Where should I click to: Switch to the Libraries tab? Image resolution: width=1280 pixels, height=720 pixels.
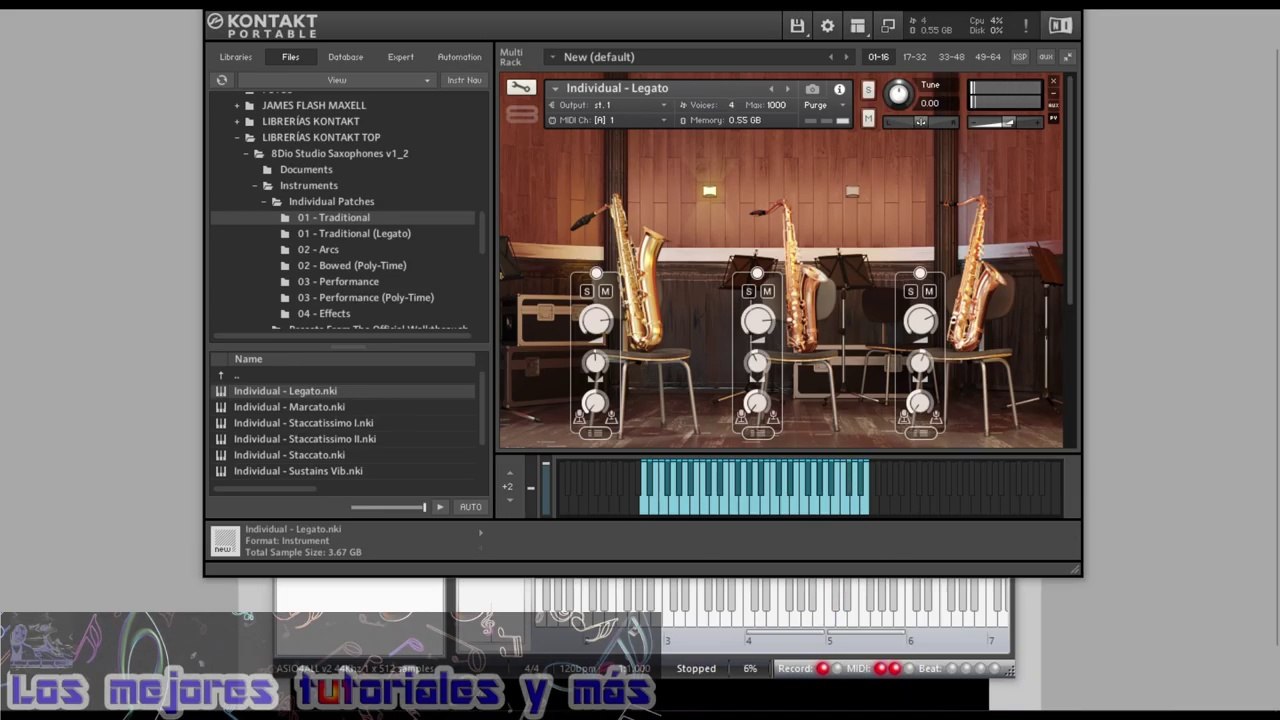point(236,57)
